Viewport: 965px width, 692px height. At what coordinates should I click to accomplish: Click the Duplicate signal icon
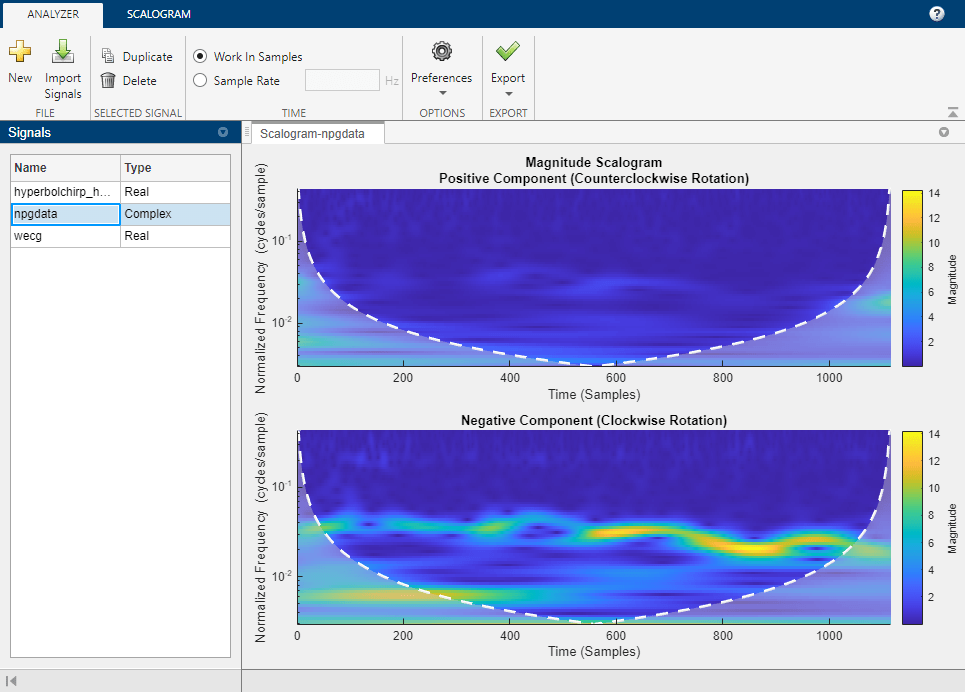[108, 57]
